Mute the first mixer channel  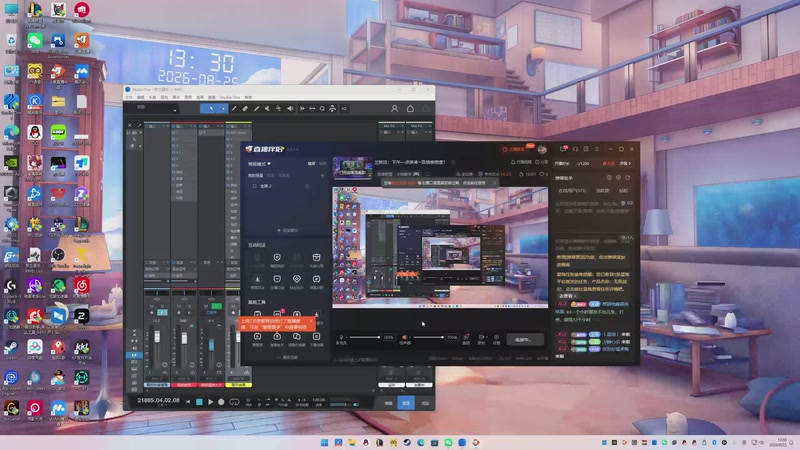[152, 306]
